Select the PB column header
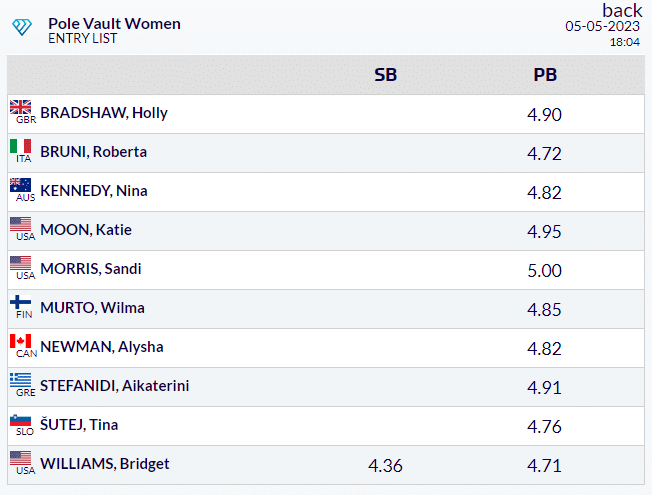The image size is (652, 495). [545, 75]
